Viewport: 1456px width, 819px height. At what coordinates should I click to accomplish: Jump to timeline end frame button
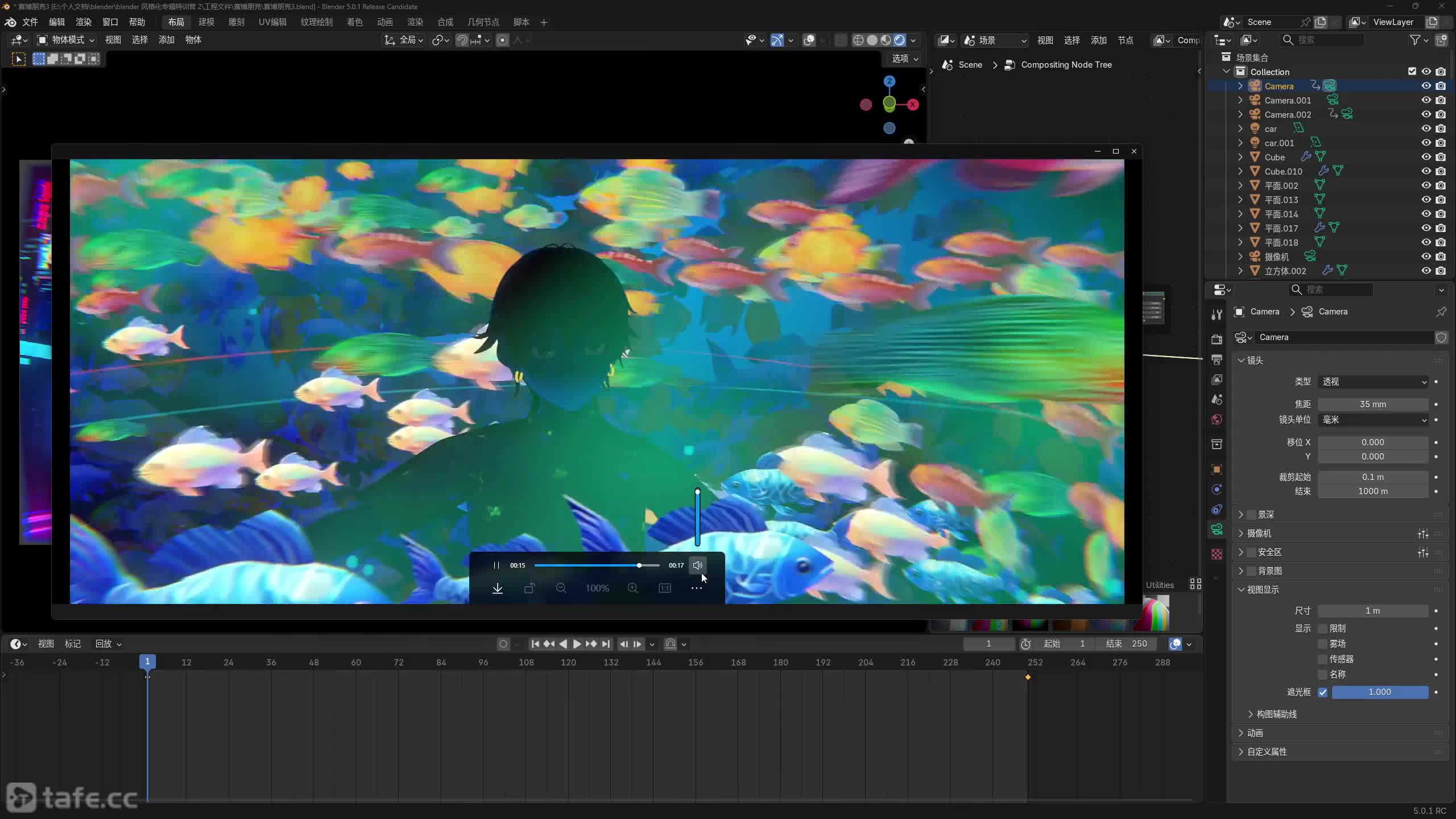click(x=606, y=644)
